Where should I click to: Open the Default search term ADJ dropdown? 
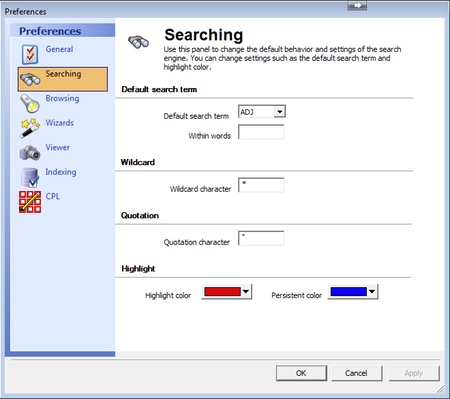point(280,112)
